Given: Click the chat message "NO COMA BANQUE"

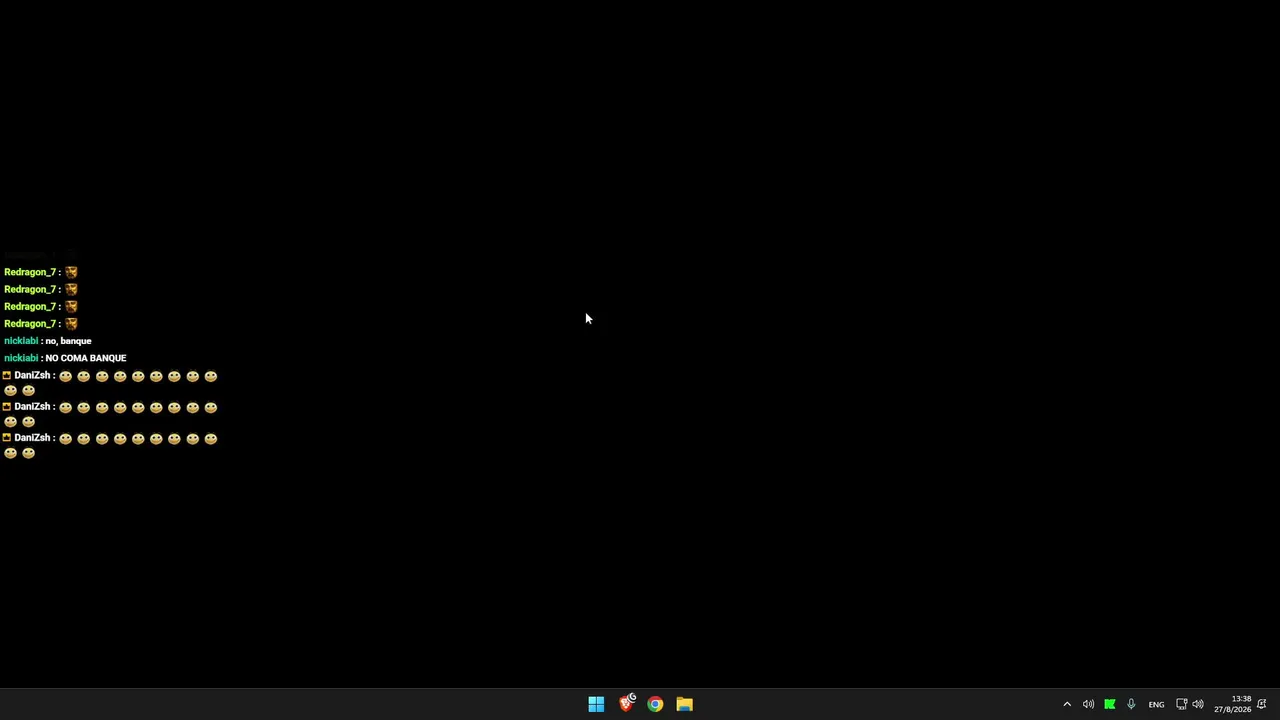Looking at the screenshot, I should click(x=86, y=358).
